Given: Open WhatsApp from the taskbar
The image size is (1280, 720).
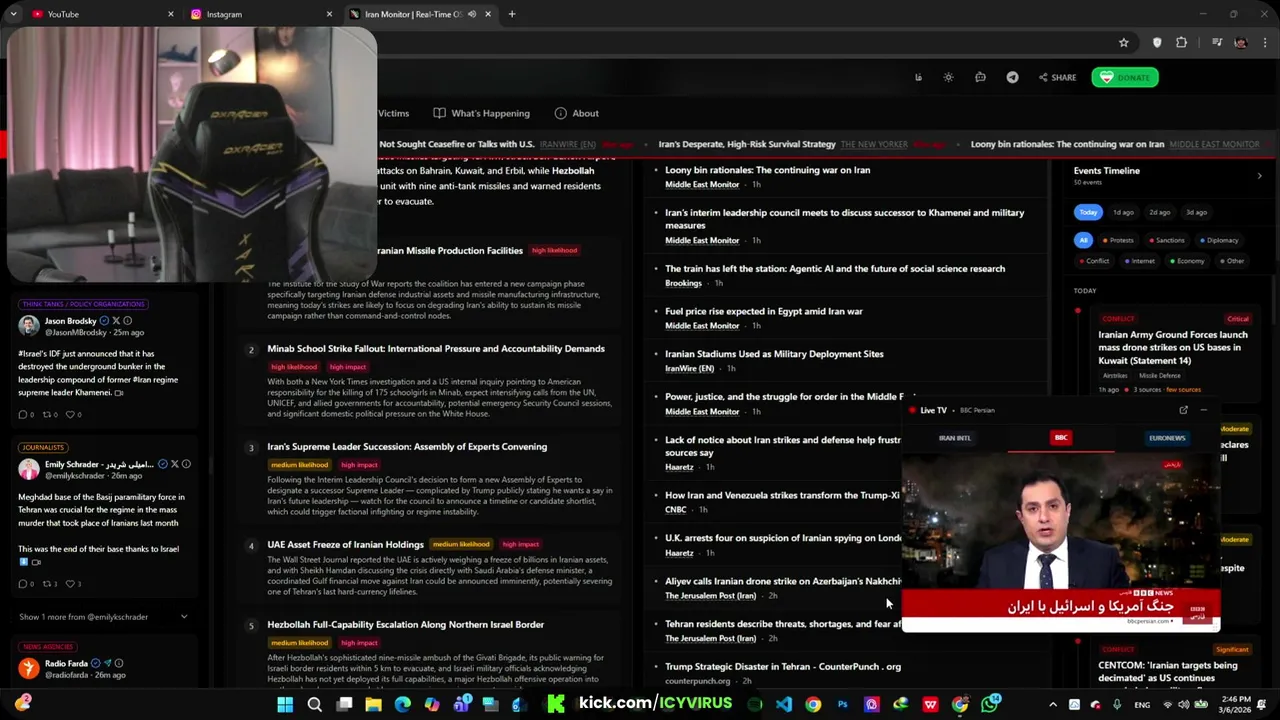Looking at the screenshot, I should [x=990, y=704].
